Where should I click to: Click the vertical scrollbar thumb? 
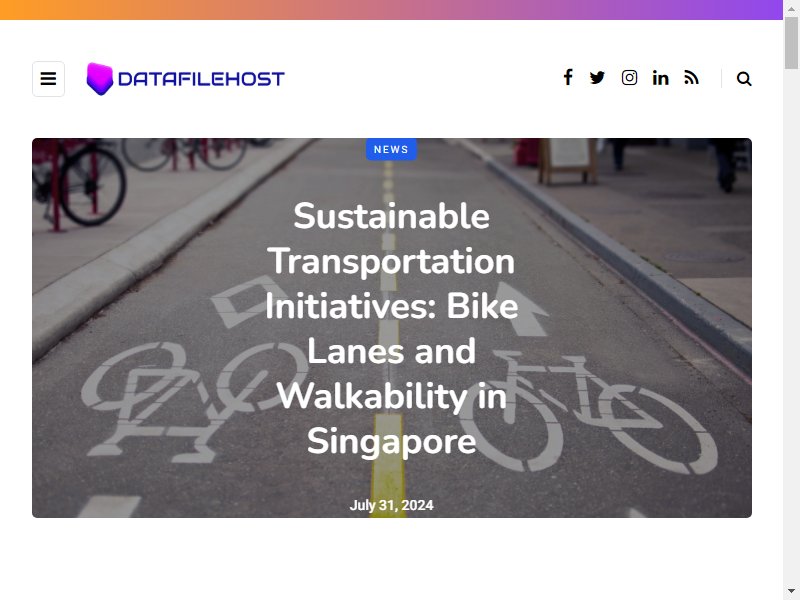coord(791,43)
